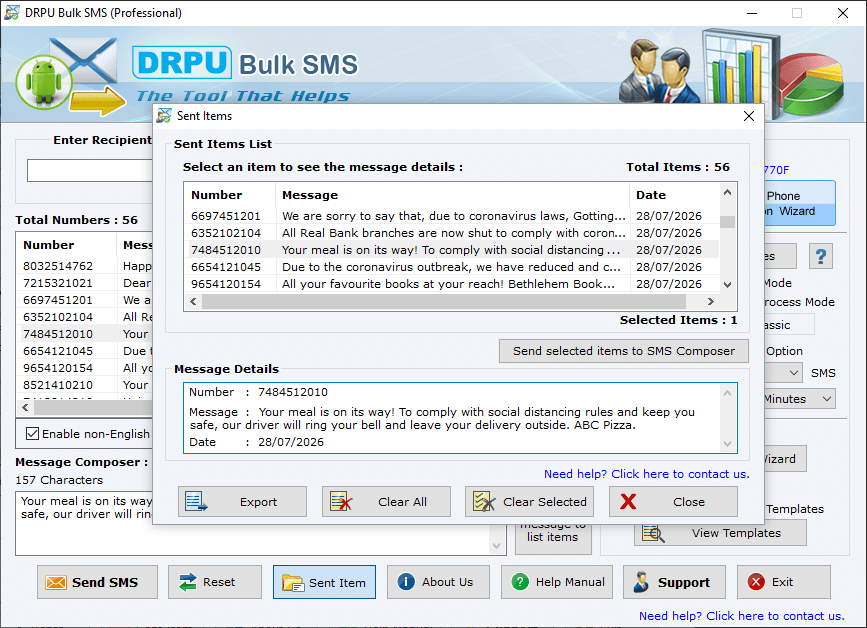The image size is (867, 628).
Task: Click the Clear Selected button
Action: [529, 502]
